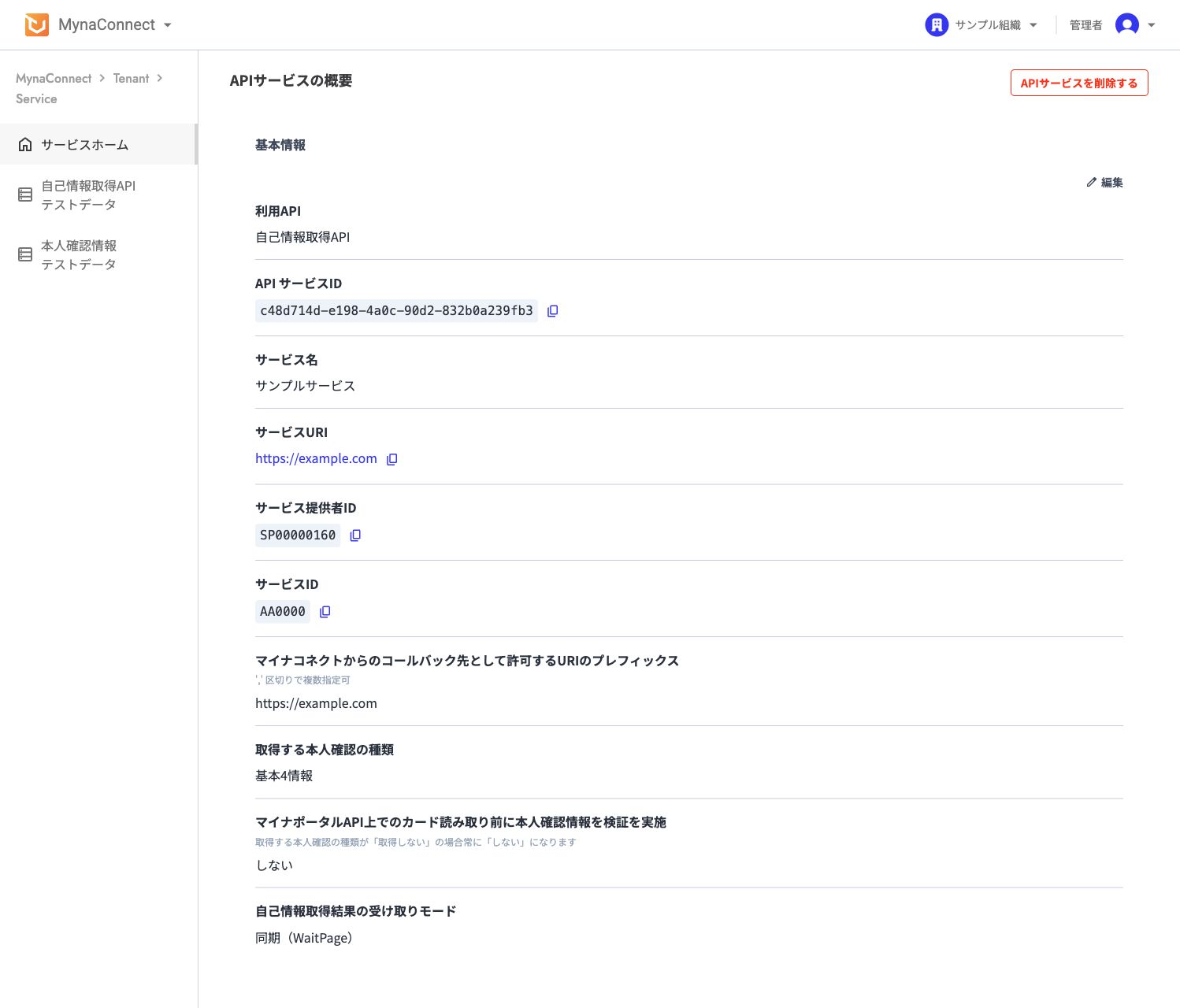Open 自己情報取得API テストデータ sidebar item
This screenshot has width=1180, height=1008.
click(98, 195)
